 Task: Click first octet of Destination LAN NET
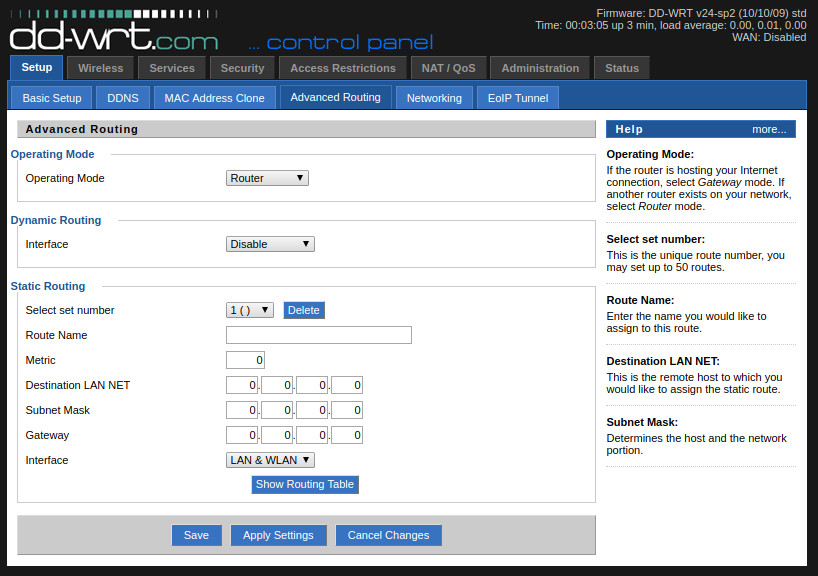coord(242,385)
